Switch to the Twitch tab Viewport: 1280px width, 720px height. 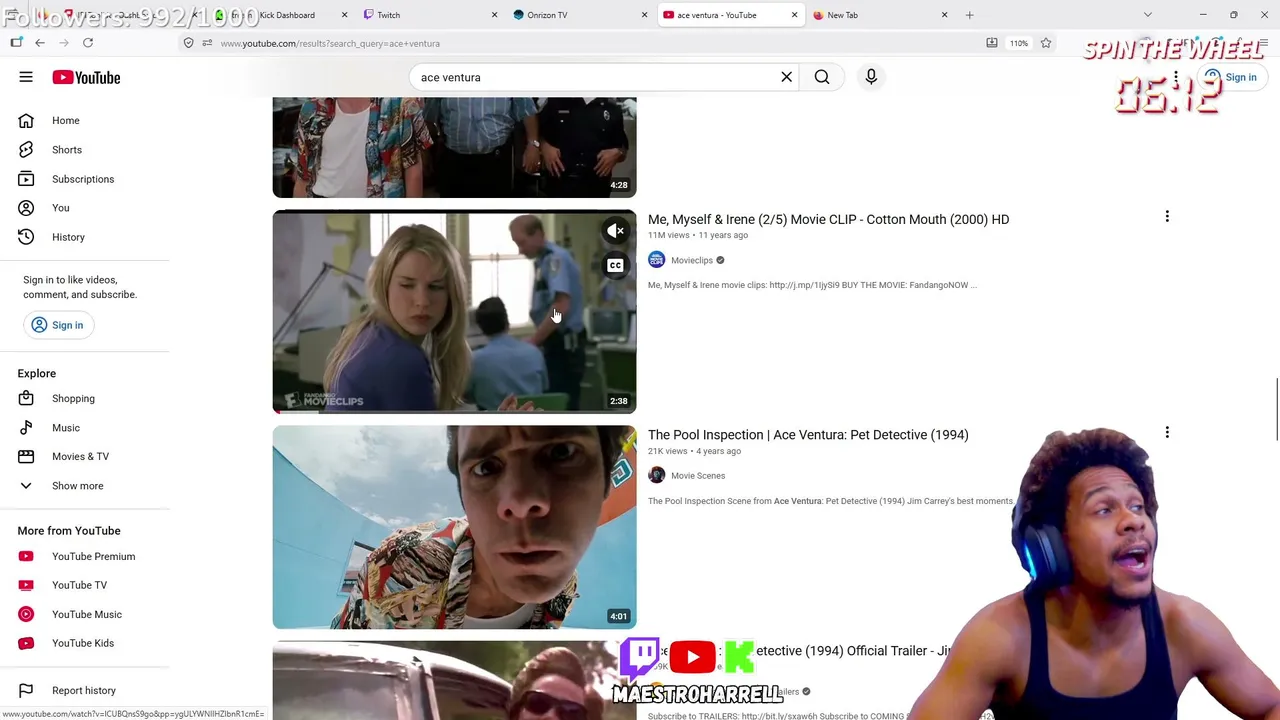[429, 15]
